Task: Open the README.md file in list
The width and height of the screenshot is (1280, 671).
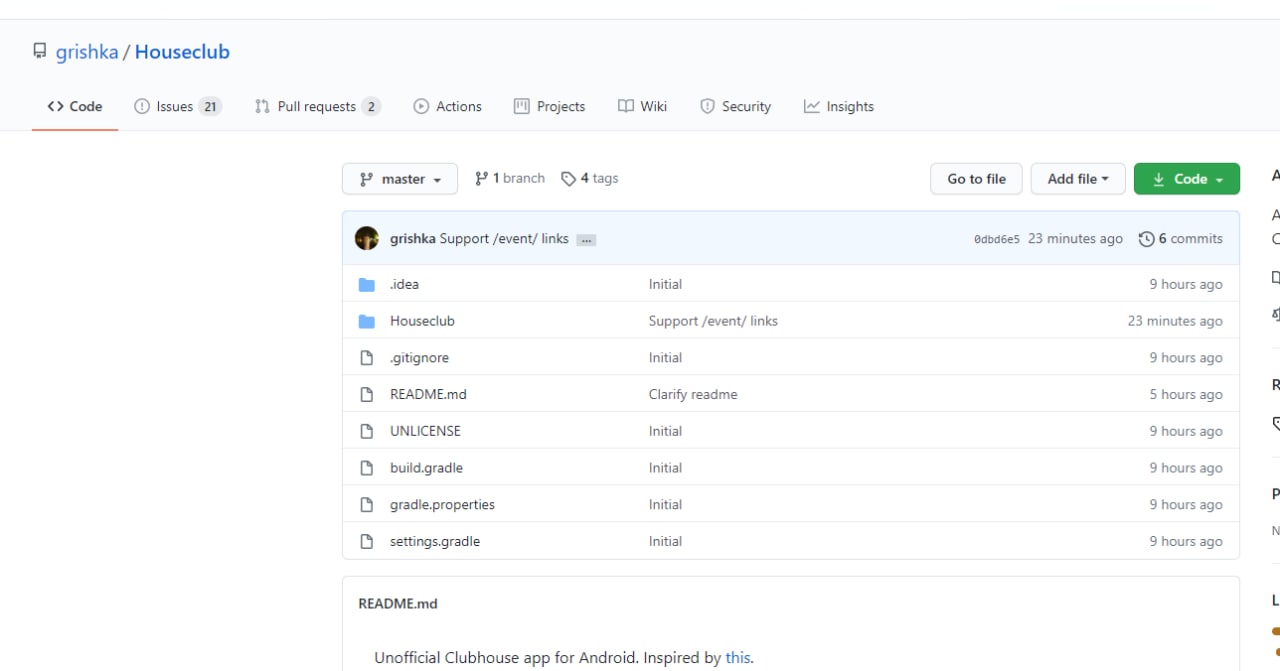Action: coord(428,394)
